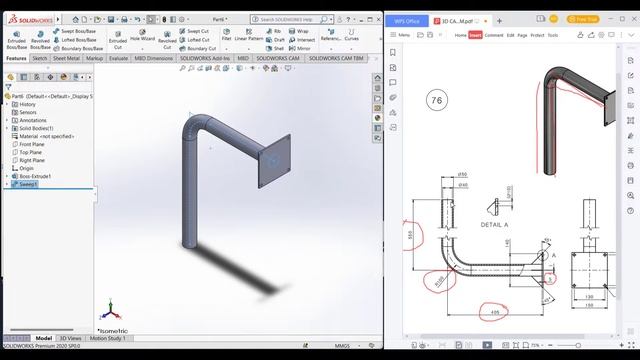Open the Linear Pattern dropdown arrow
Viewport: 640px width, 360px height.
coord(249,49)
